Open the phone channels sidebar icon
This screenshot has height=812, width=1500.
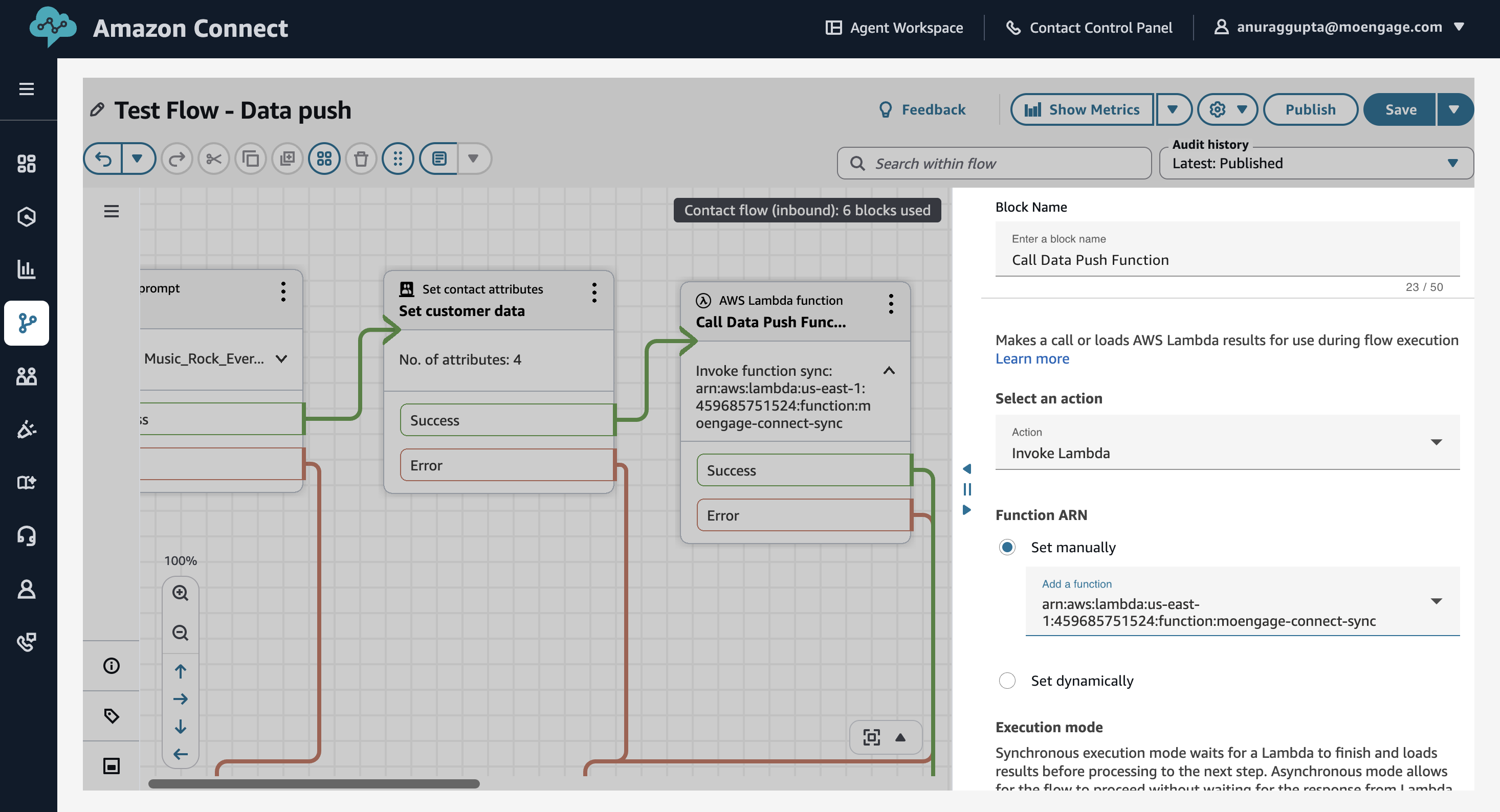coord(26,642)
